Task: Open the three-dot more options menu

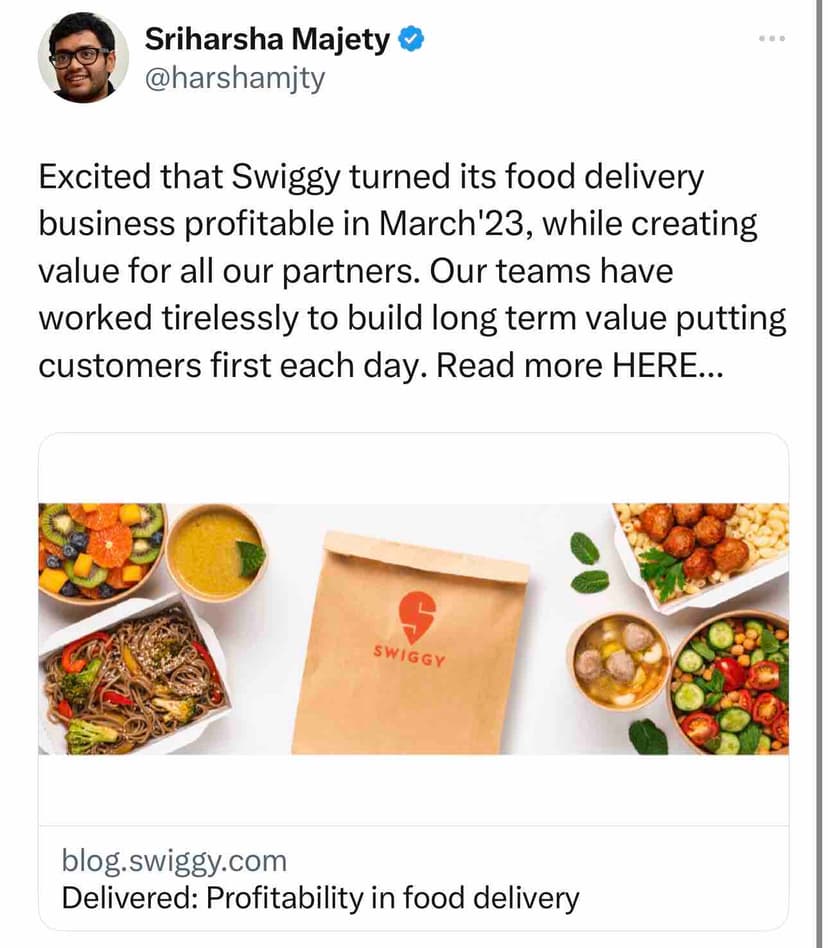Action: (x=771, y=39)
